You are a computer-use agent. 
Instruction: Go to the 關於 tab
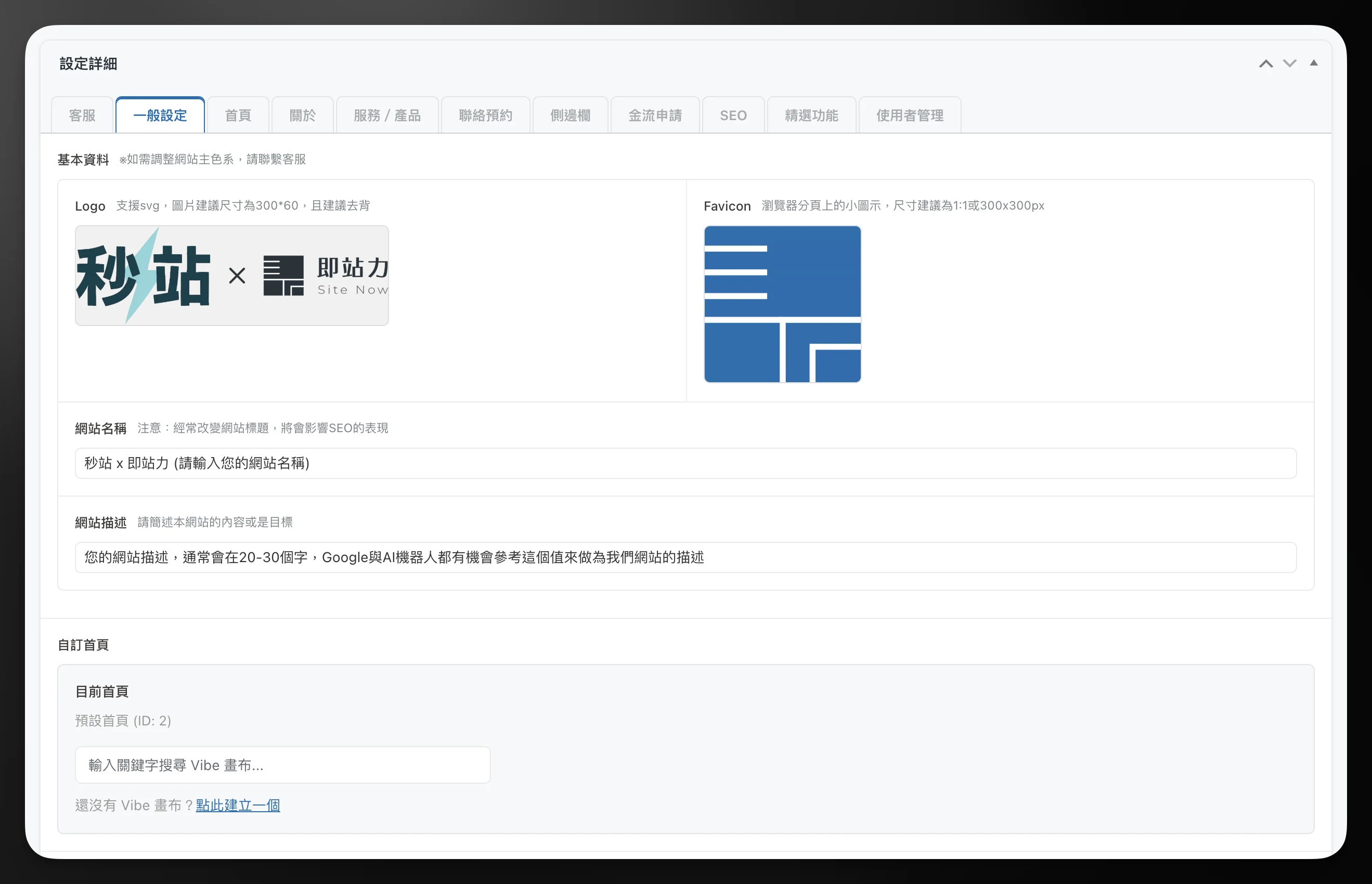coord(303,115)
